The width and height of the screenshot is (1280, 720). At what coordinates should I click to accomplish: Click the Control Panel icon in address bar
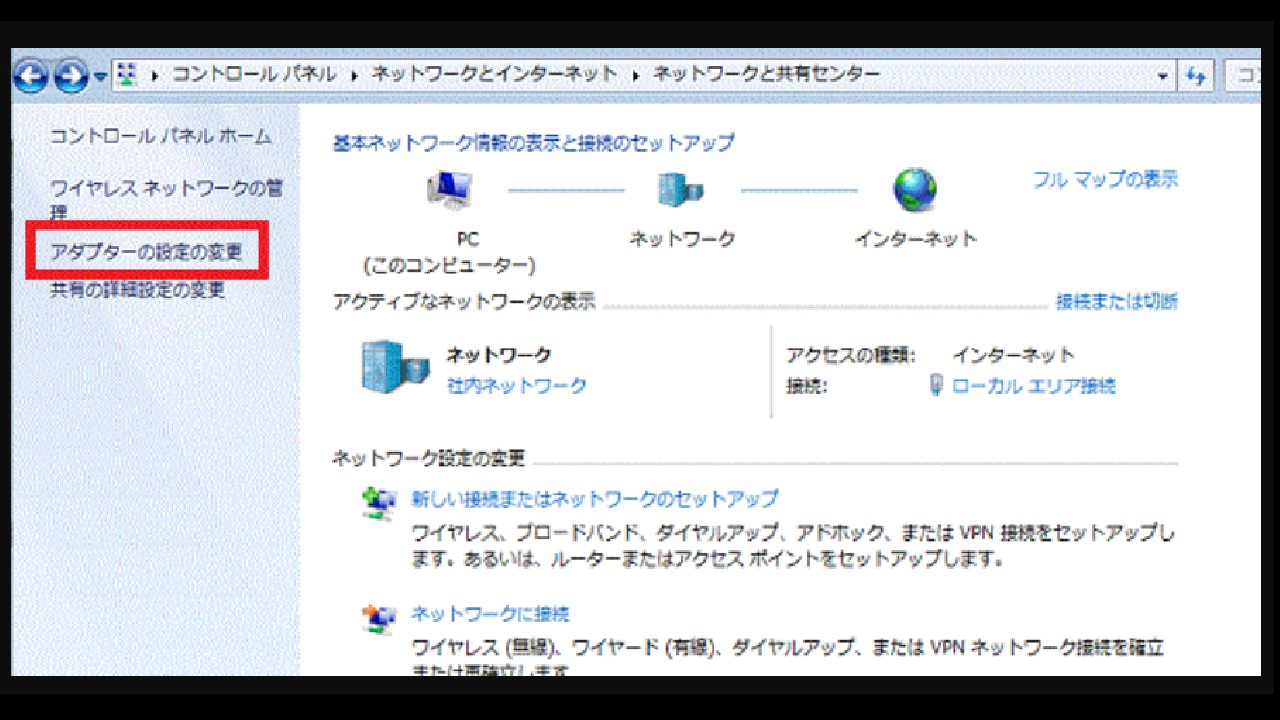pos(127,75)
